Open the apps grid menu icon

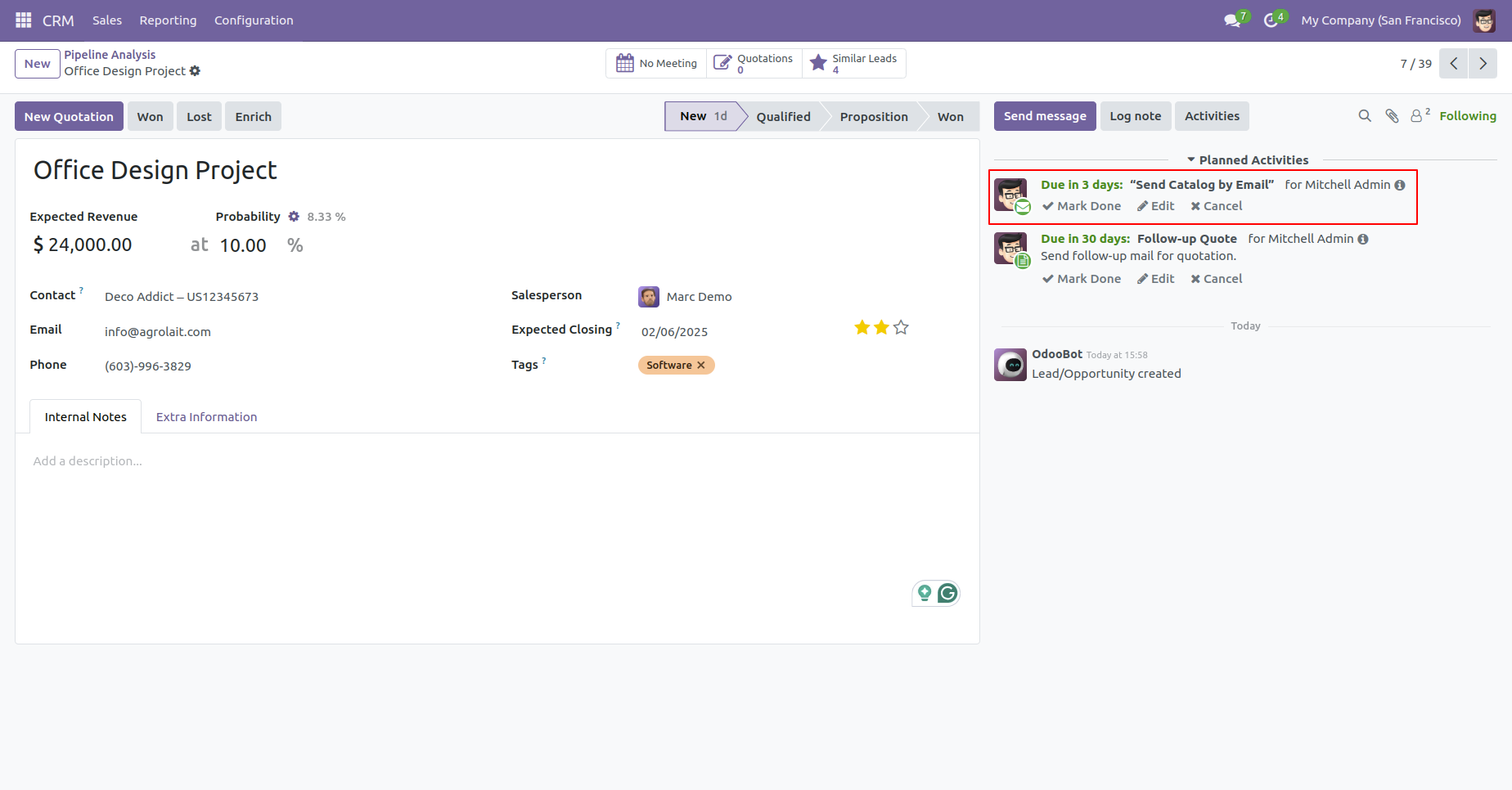click(x=23, y=20)
